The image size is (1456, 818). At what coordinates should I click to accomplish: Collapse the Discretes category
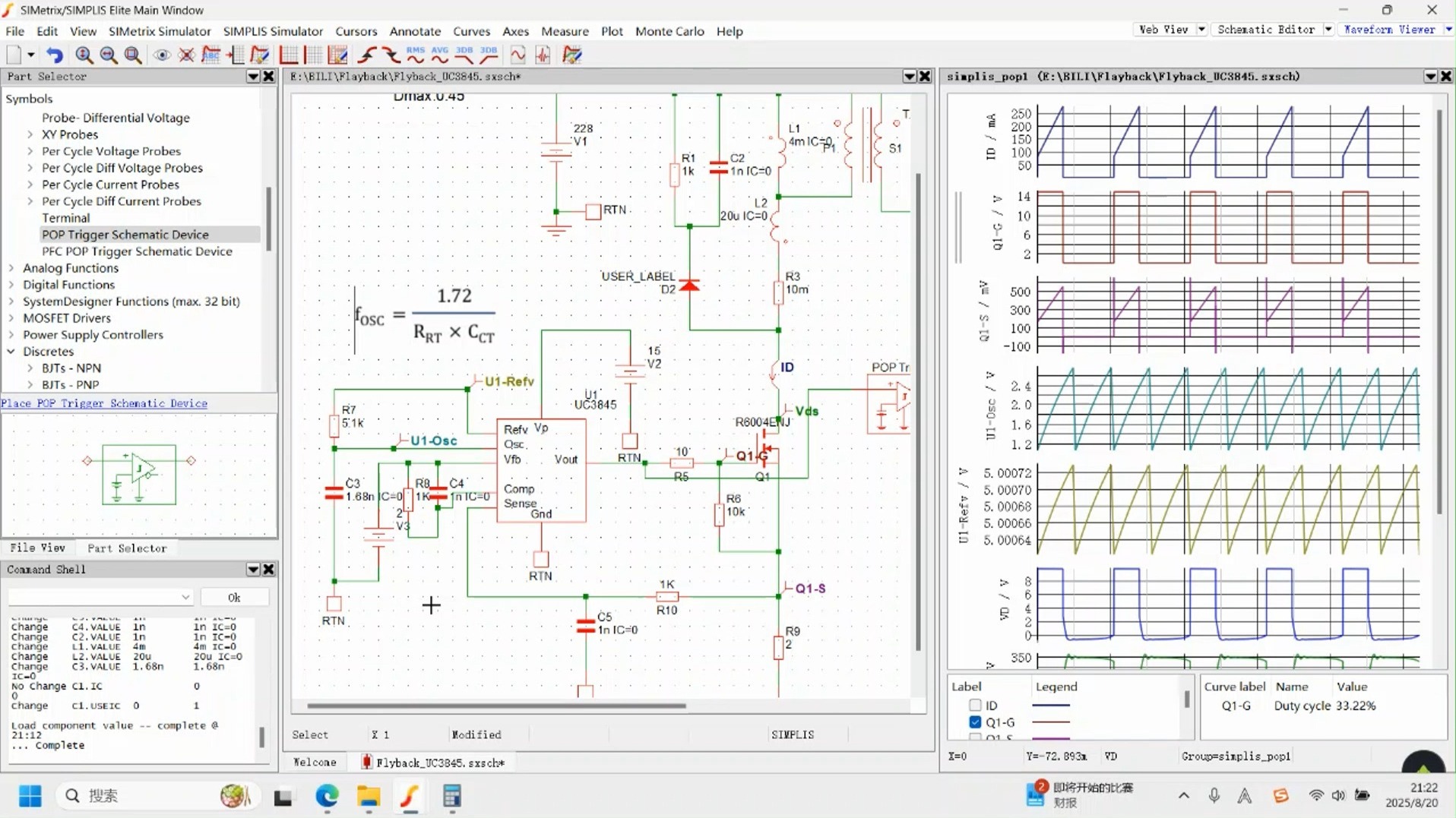pos(11,352)
